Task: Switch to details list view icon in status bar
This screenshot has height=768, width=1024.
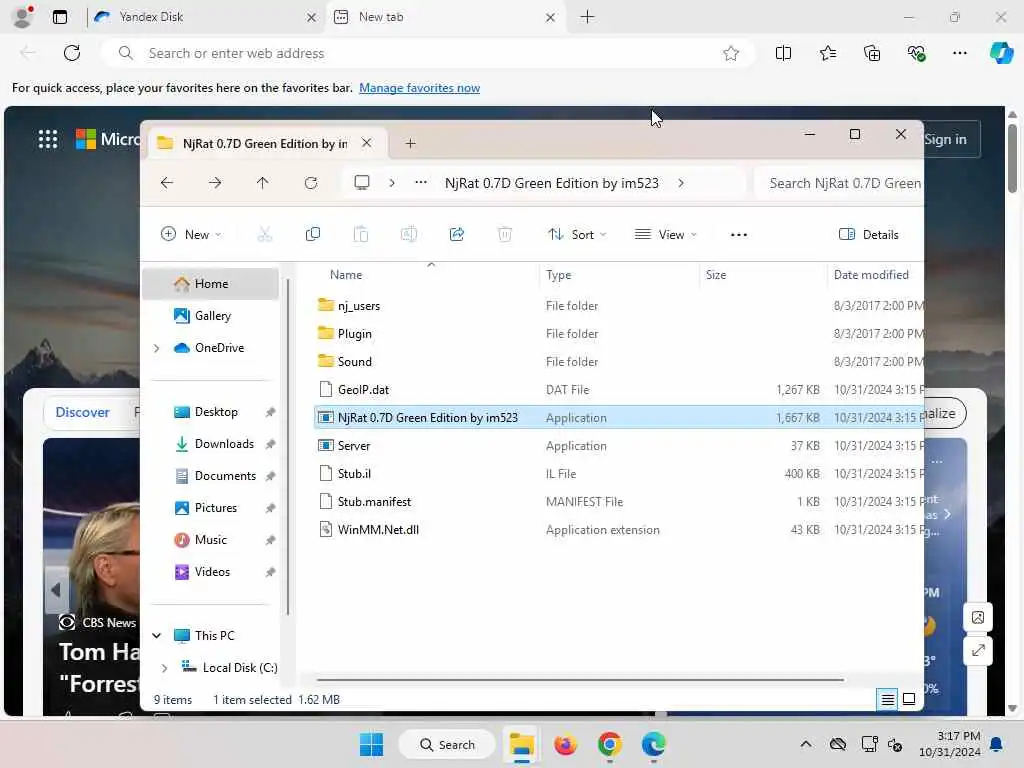Action: pyautogui.click(x=888, y=699)
